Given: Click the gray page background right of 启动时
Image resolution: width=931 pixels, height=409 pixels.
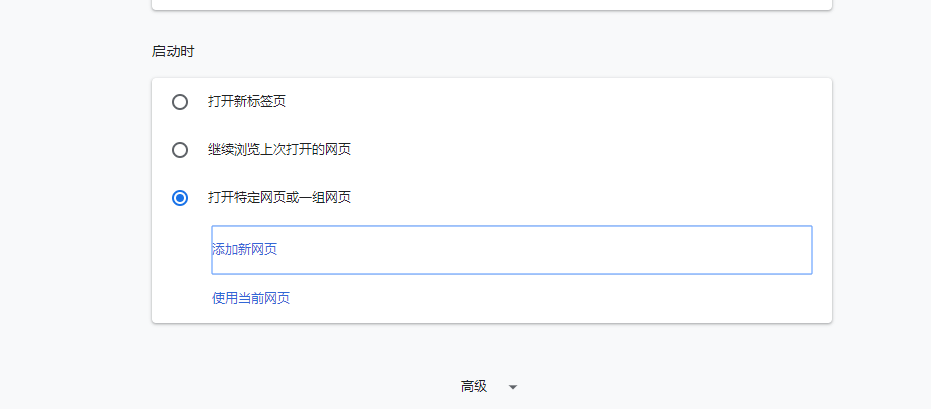Looking at the screenshot, I should [x=500, y=51].
